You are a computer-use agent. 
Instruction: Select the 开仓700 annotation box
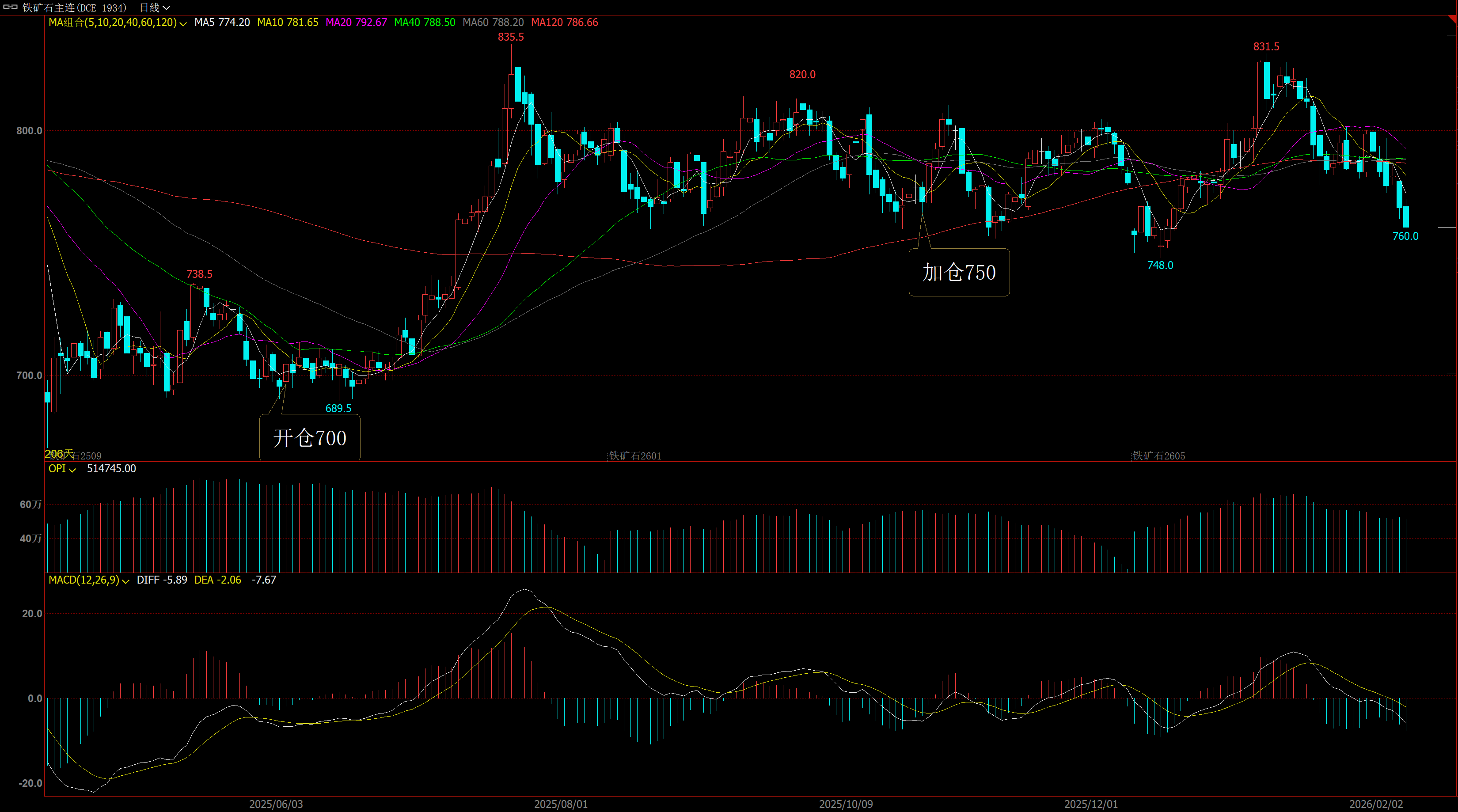point(310,437)
